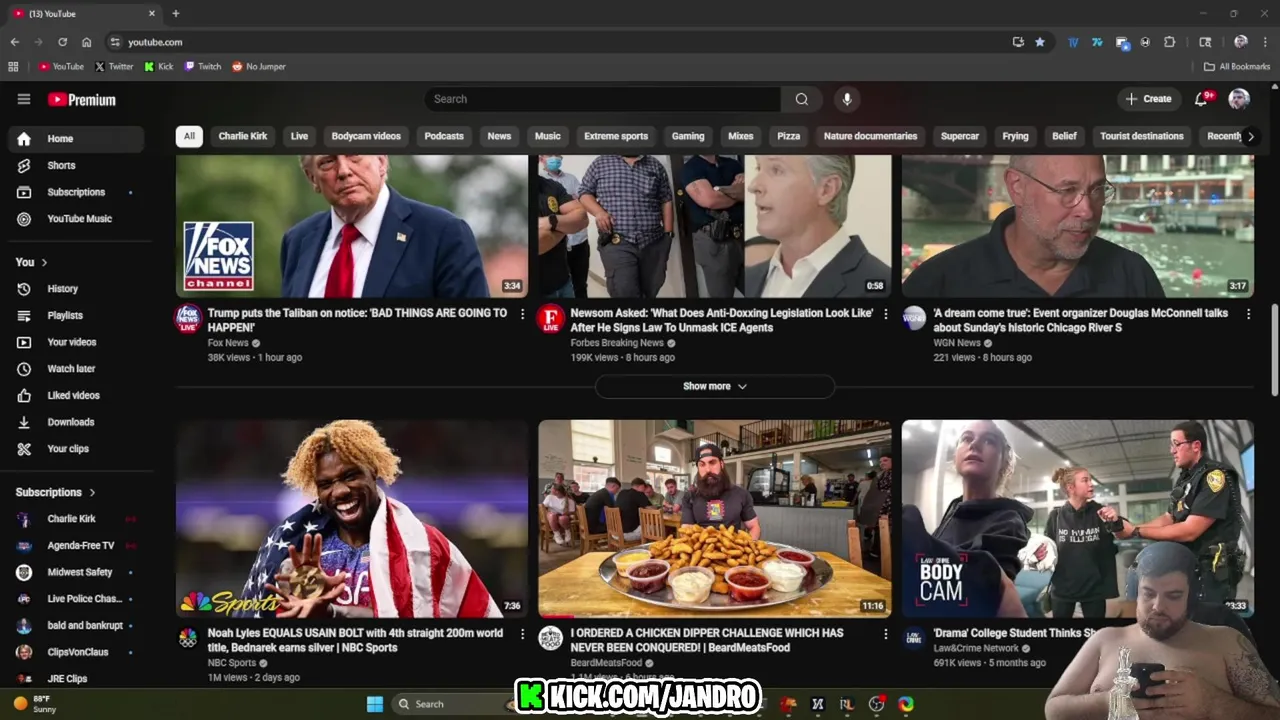Play the Chicken Dipper Challenge thumbnail

(714, 519)
